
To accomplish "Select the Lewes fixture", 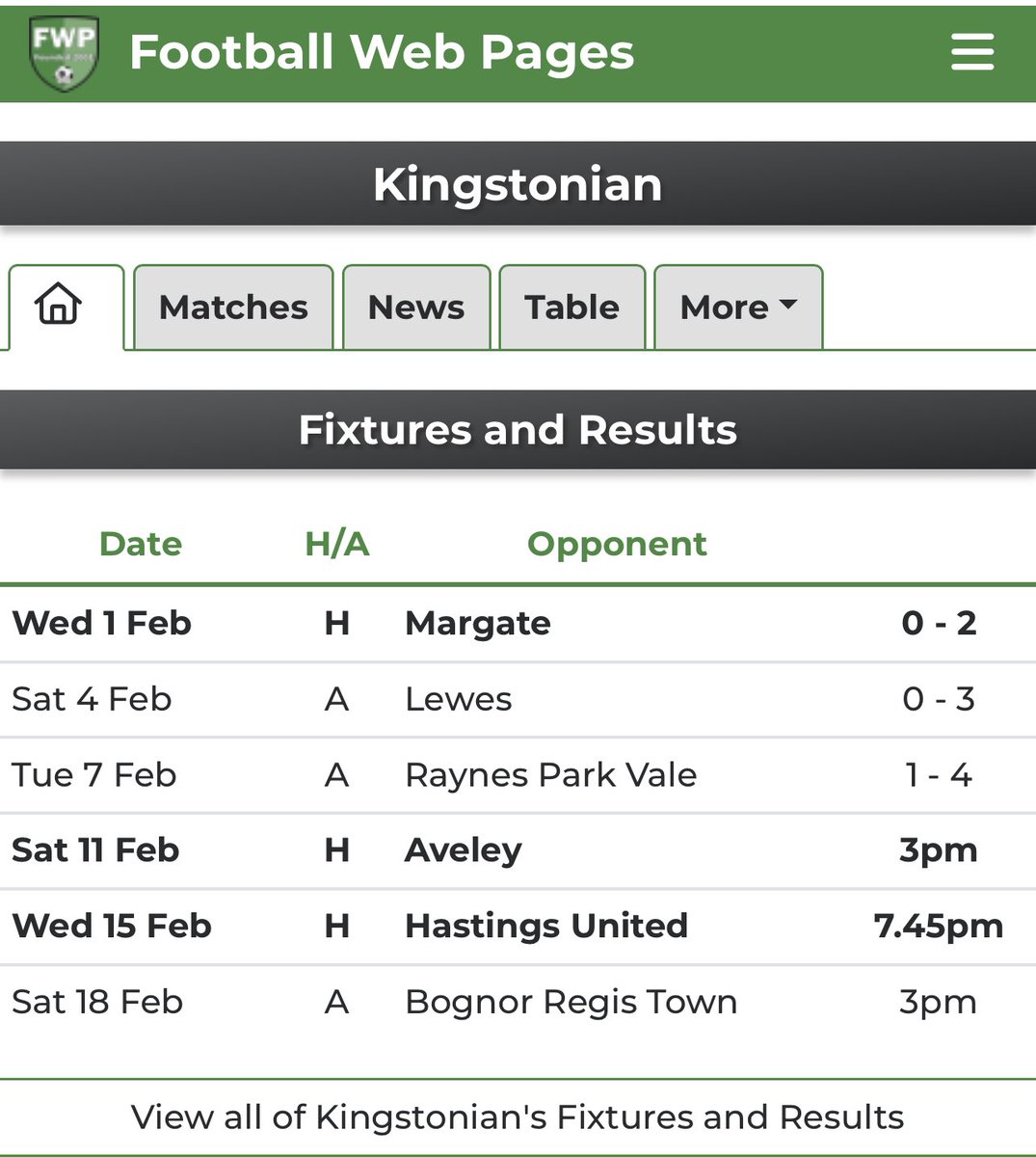I will coord(518,699).
